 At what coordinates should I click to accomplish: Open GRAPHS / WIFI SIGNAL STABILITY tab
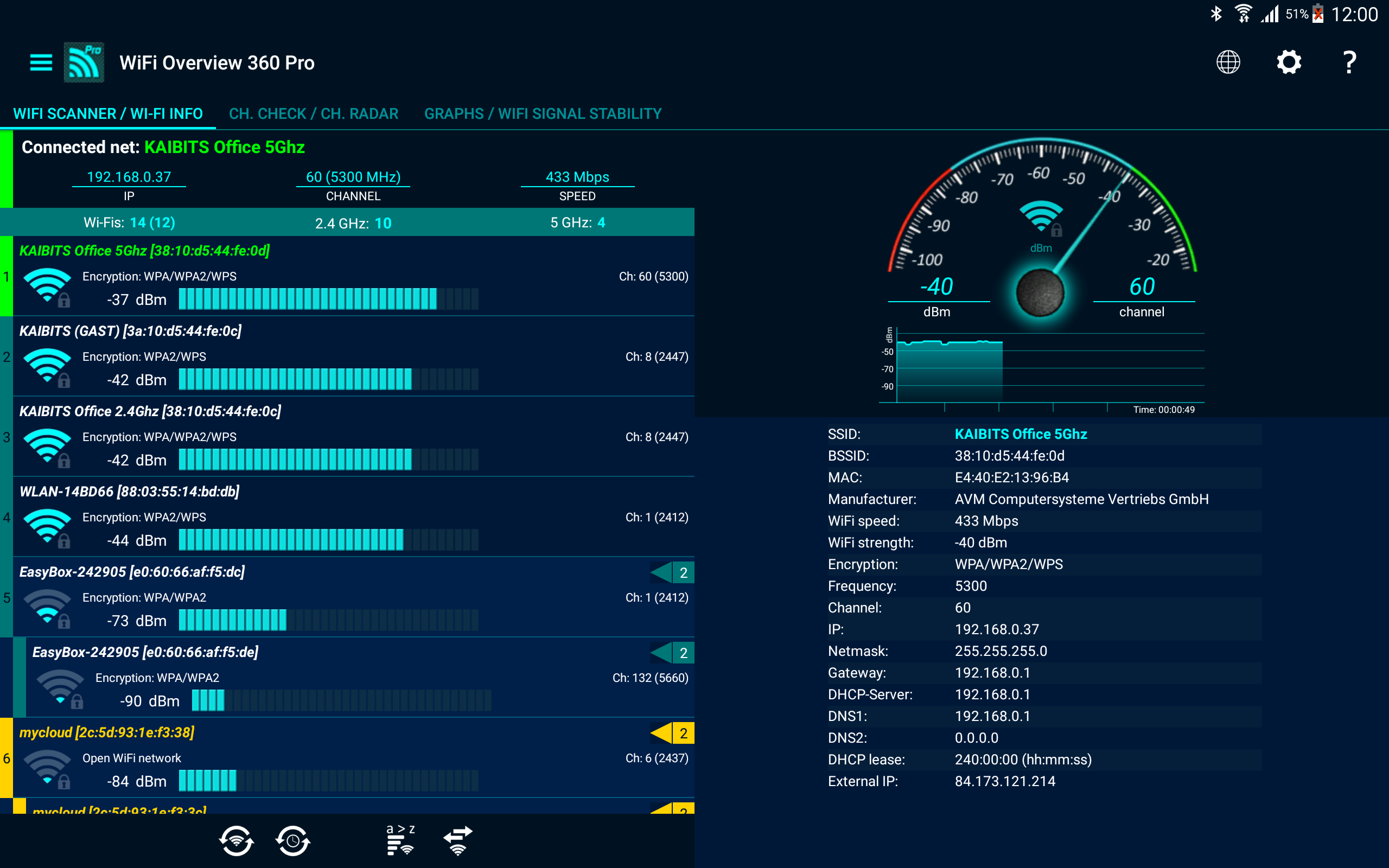(543, 114)
